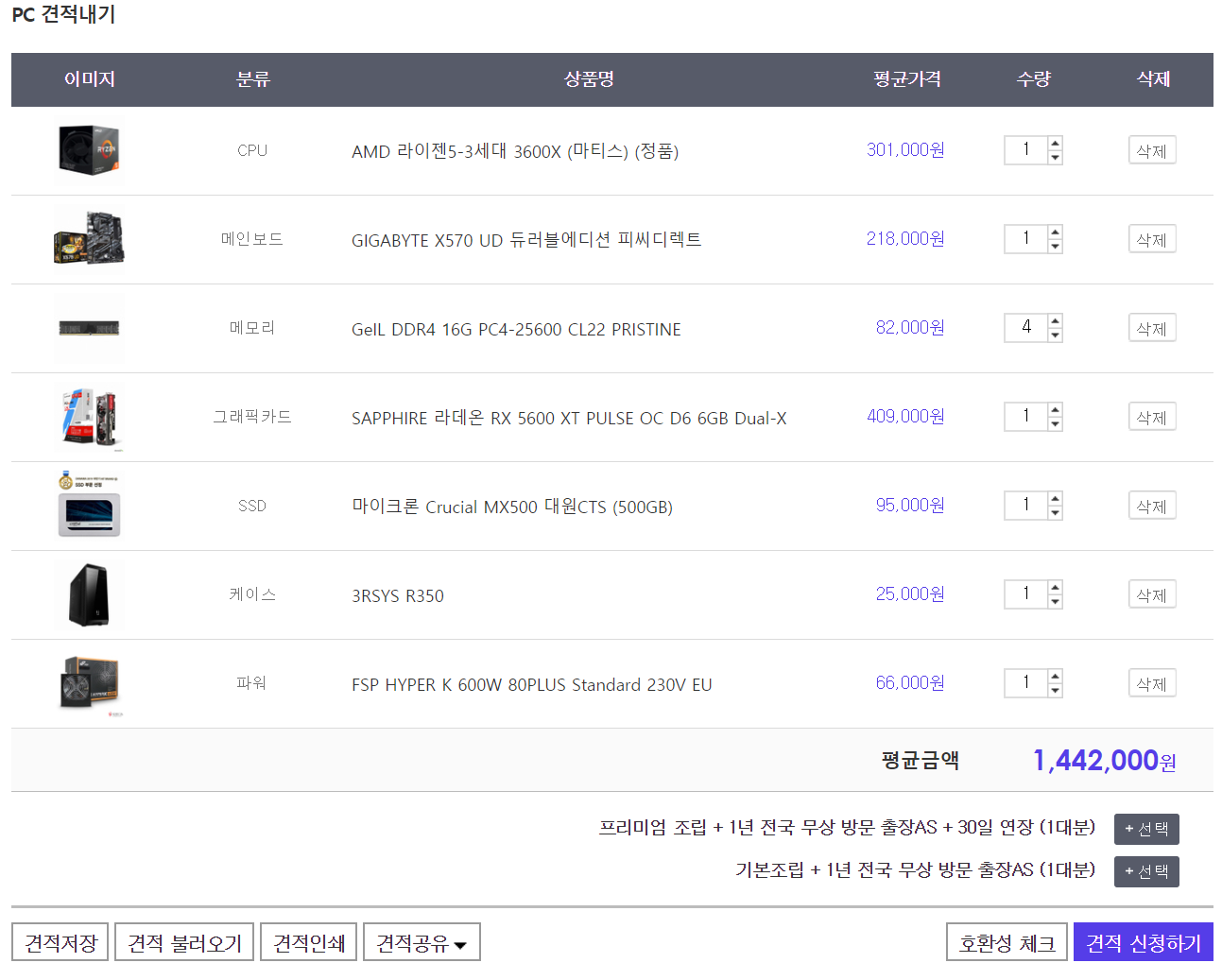
Task: Click the 95,000원 SSD price
Action: 910,506
